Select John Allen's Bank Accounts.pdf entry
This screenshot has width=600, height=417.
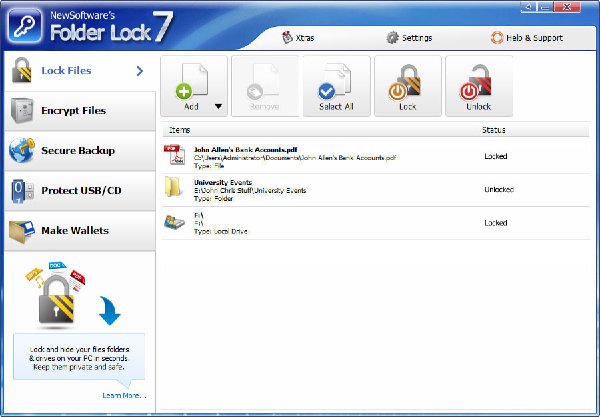376,157
